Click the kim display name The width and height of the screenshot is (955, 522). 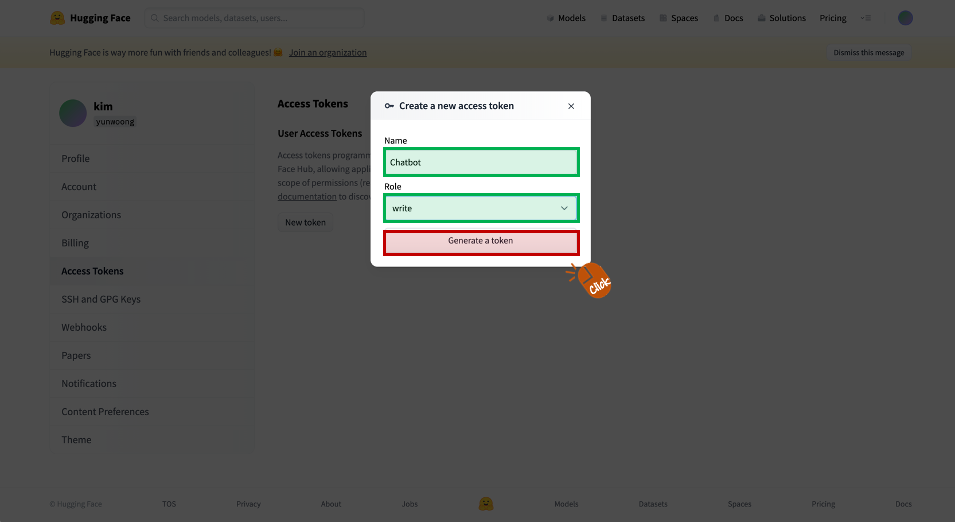tap(103, 106)
